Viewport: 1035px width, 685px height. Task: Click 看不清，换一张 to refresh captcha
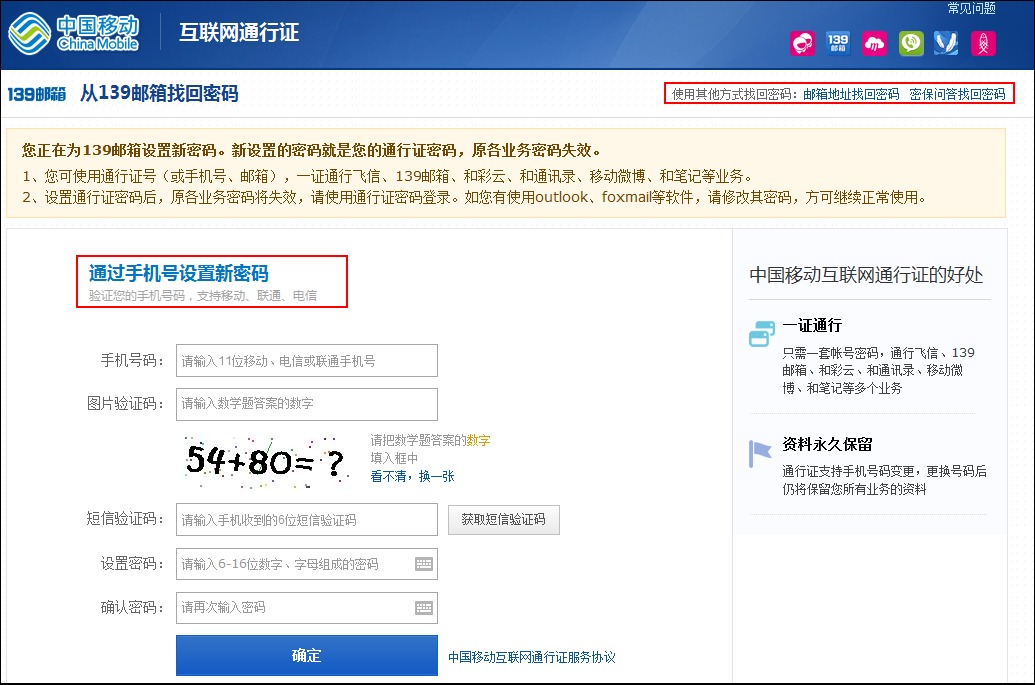[x=412, y=476]
